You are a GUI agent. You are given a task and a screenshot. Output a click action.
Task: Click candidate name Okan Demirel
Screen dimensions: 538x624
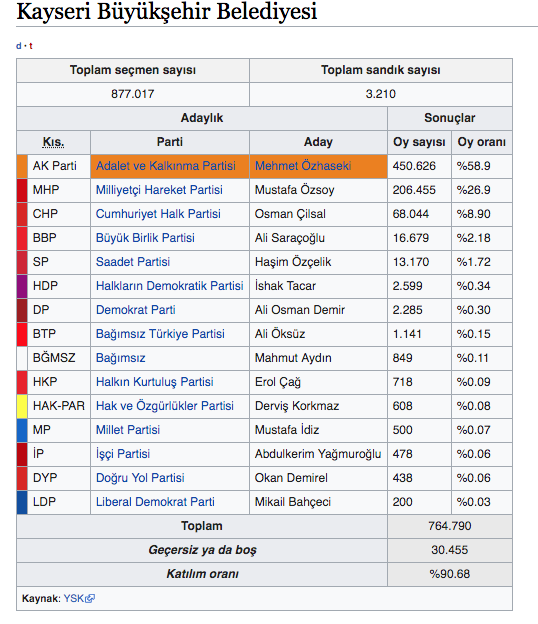pos(291,478)
